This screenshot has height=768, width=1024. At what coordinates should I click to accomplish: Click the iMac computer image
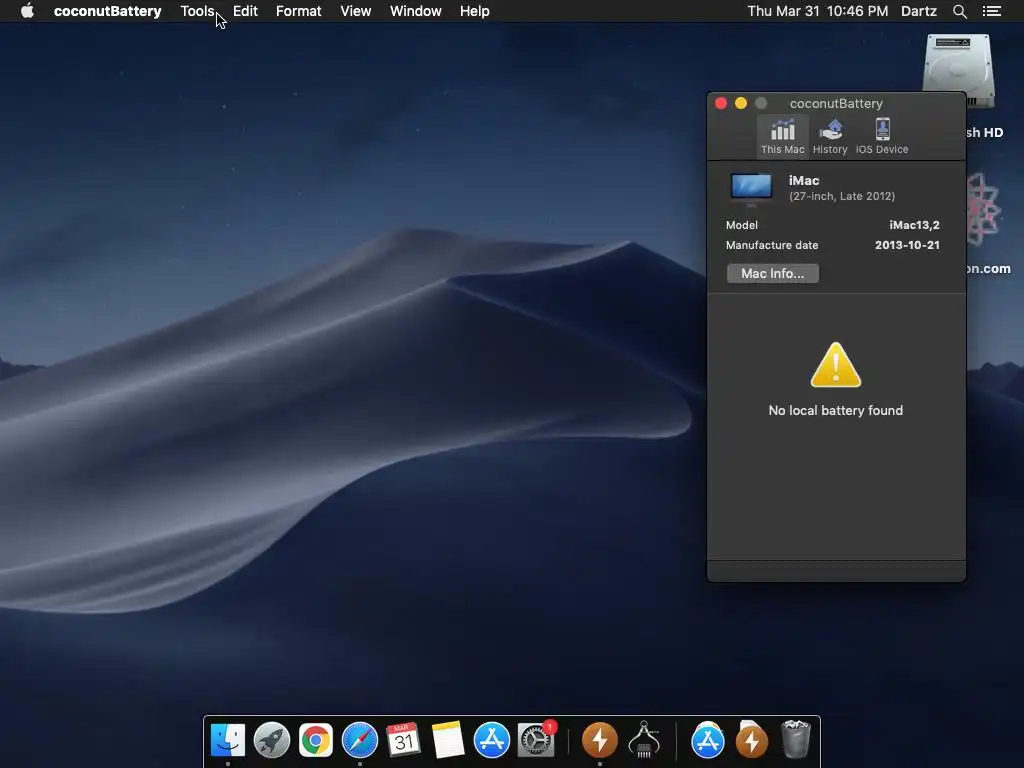751,189
